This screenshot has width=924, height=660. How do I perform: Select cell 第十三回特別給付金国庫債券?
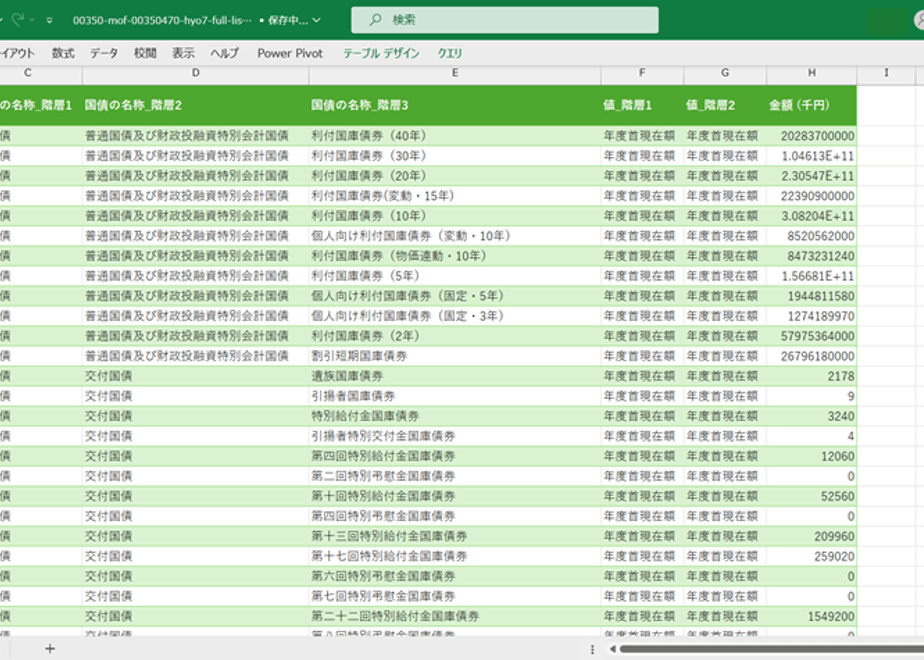[x=454, y=536]
